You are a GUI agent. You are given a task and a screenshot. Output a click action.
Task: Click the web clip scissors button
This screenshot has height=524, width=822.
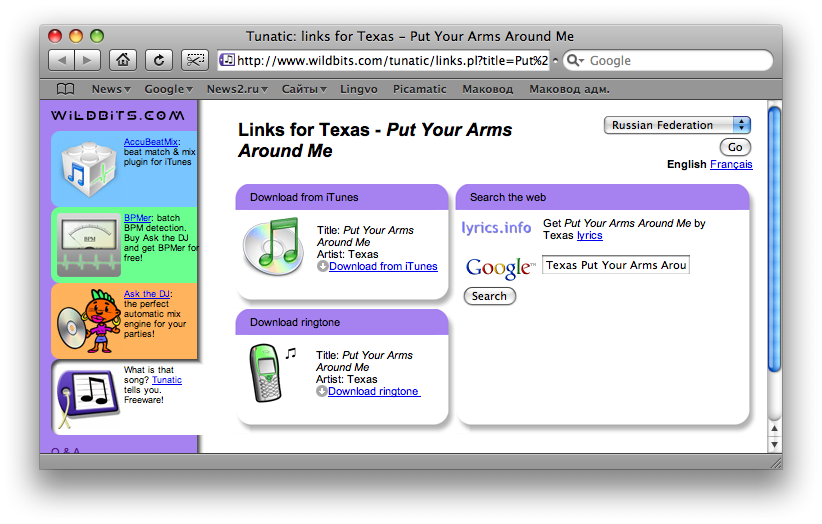194,60
